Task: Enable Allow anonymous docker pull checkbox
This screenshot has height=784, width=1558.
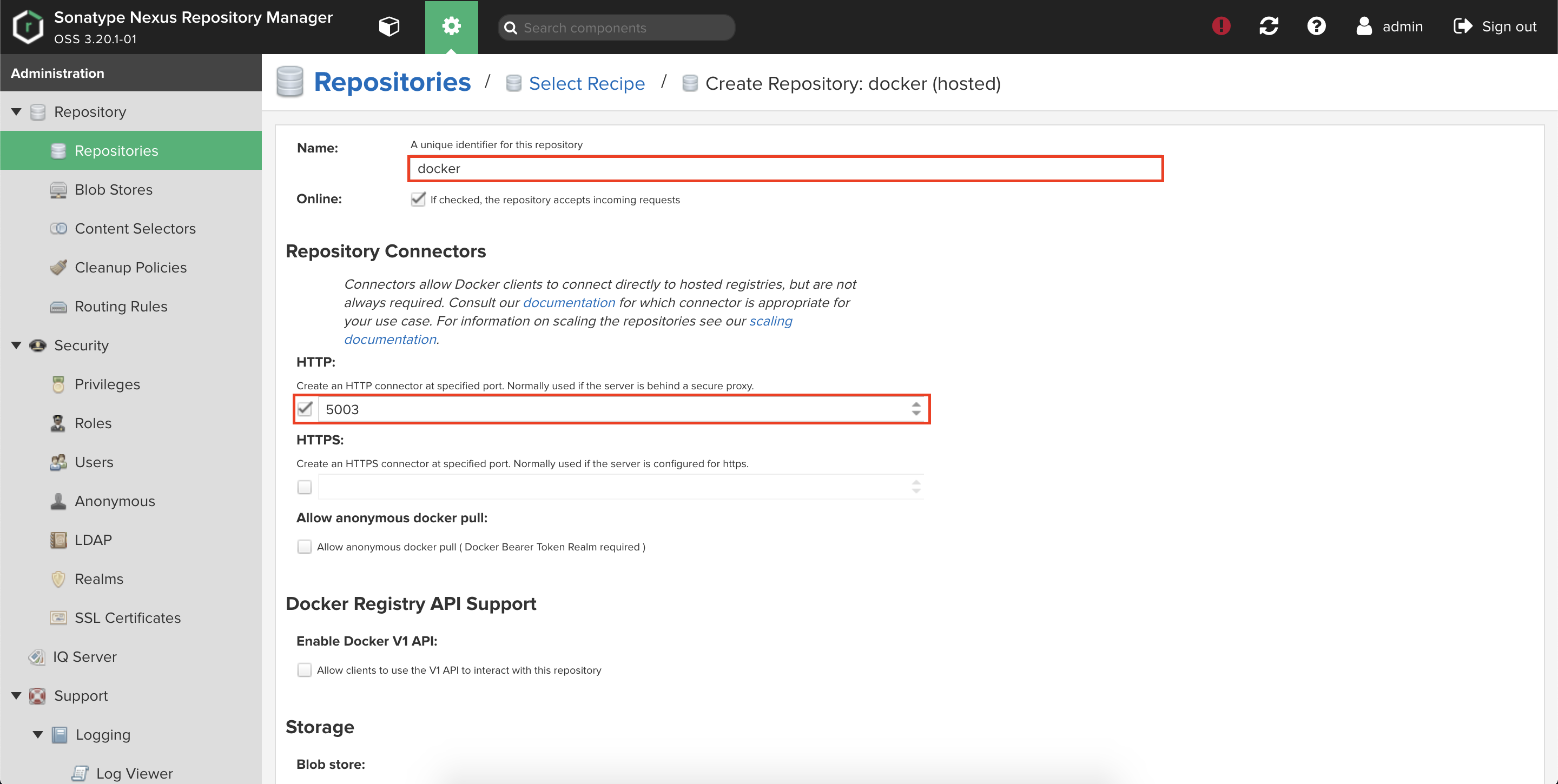Action: coord(304,547)
